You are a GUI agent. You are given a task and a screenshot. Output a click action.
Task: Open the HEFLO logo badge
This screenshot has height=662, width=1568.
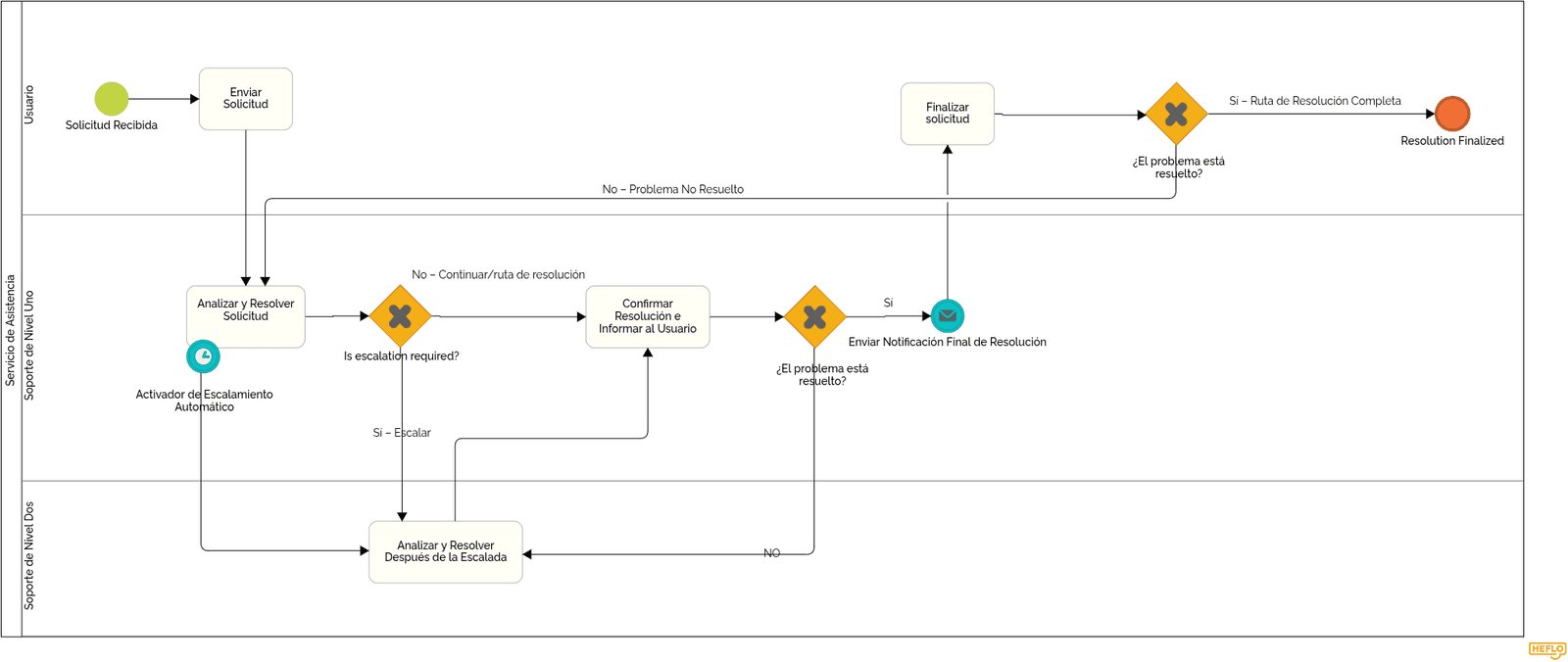(x=1547, y=650)
